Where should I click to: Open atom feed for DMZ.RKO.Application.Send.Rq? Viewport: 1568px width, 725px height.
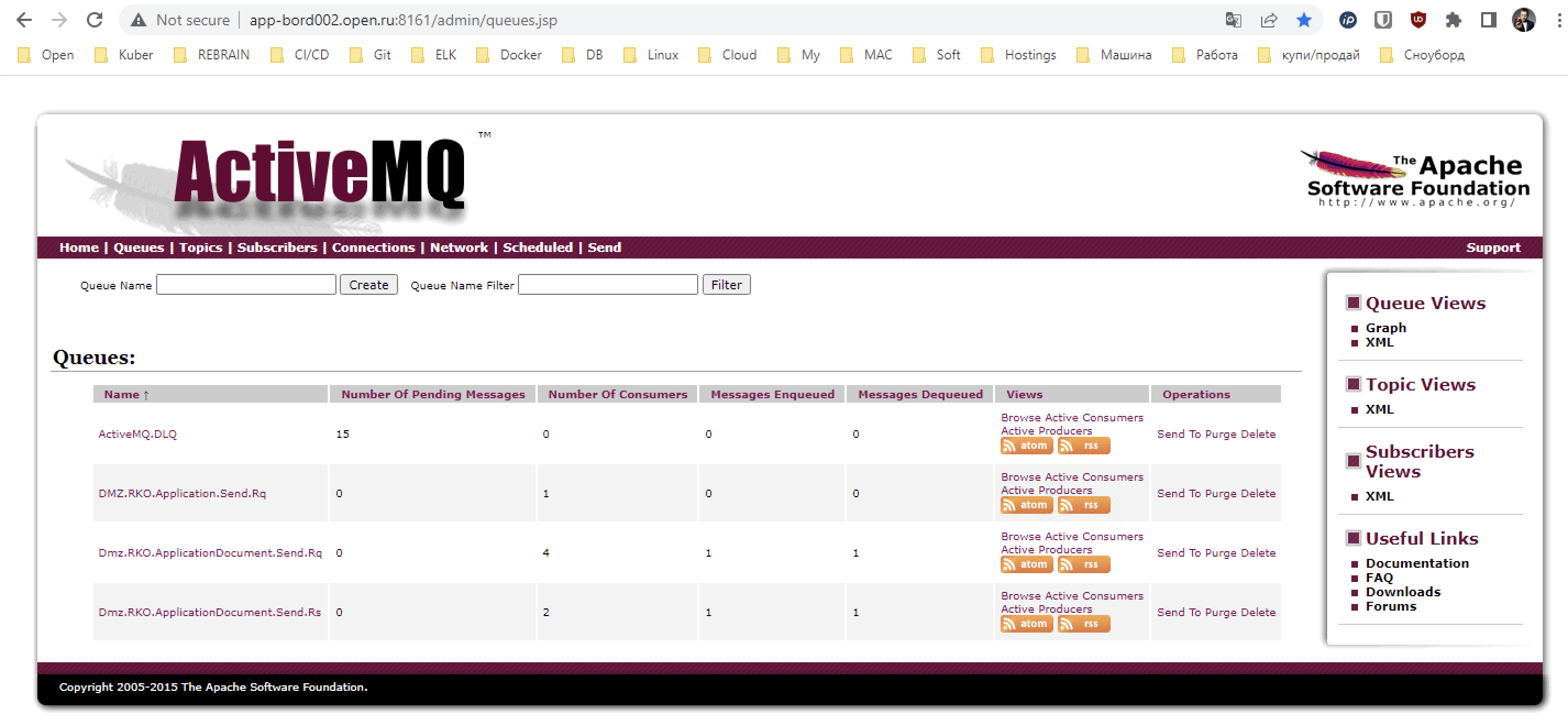coord(1026,504)
